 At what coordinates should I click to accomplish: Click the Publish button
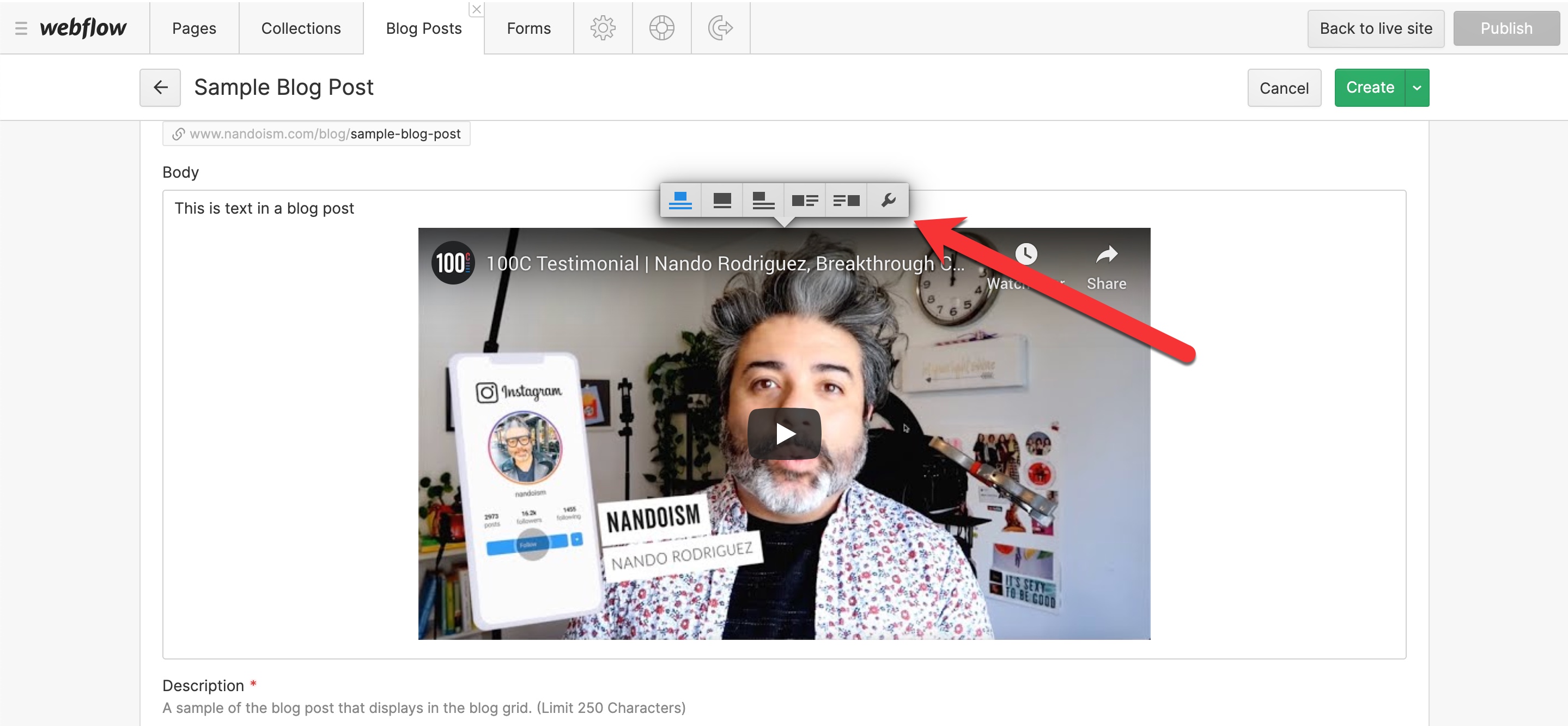[x=1506, y=28]
